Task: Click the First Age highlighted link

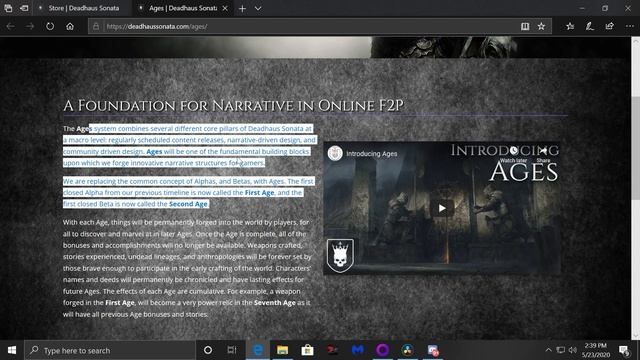Action: coord(259,193)
